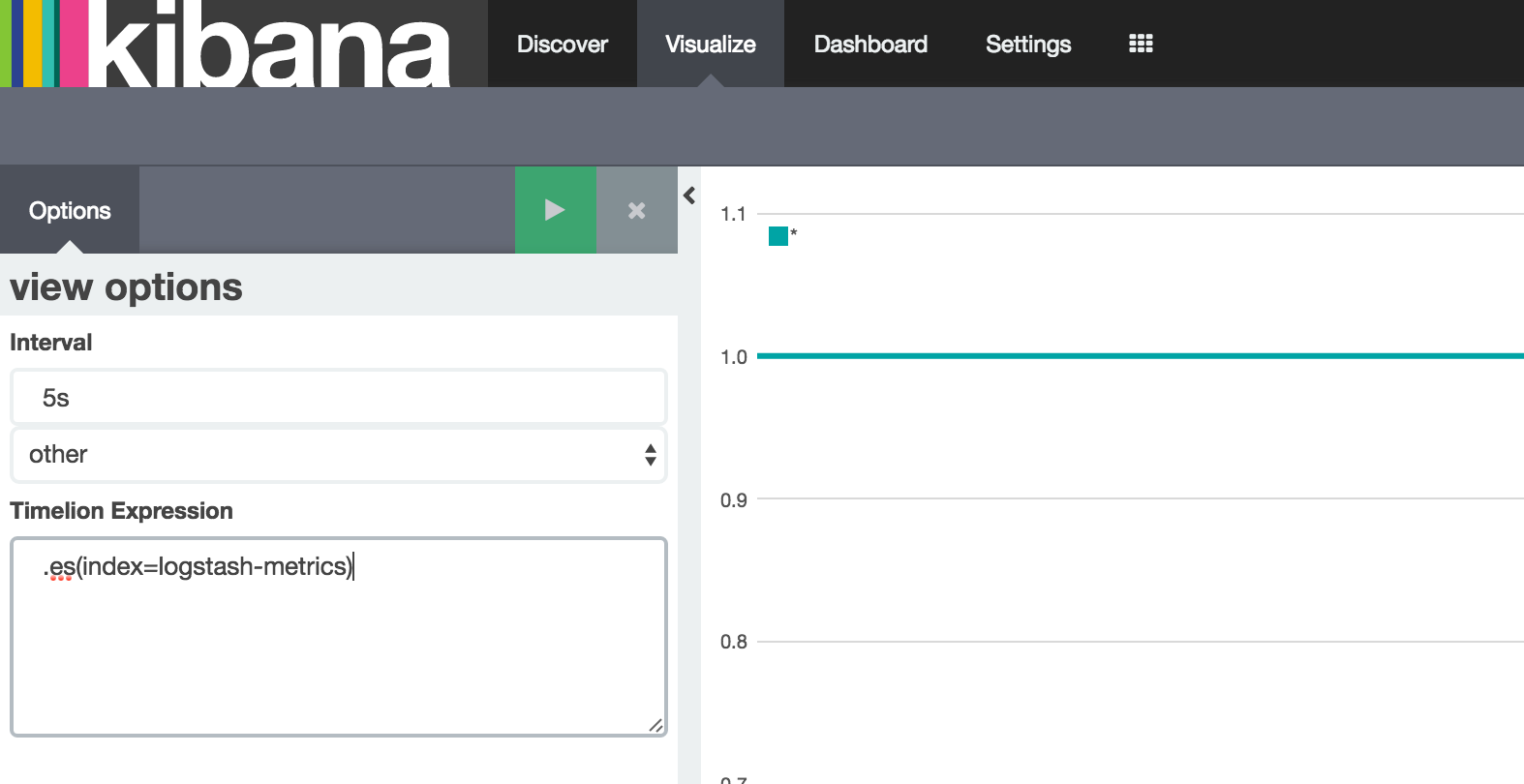Discard changes with the gray X button
The width and height of the screenshot is (1524, 784).
[x=636, y=210]
